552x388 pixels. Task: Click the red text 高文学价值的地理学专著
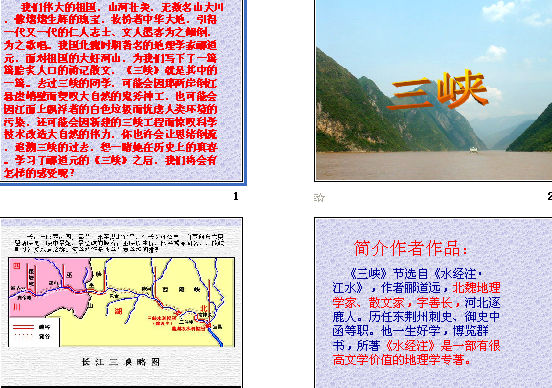(402, 360)
